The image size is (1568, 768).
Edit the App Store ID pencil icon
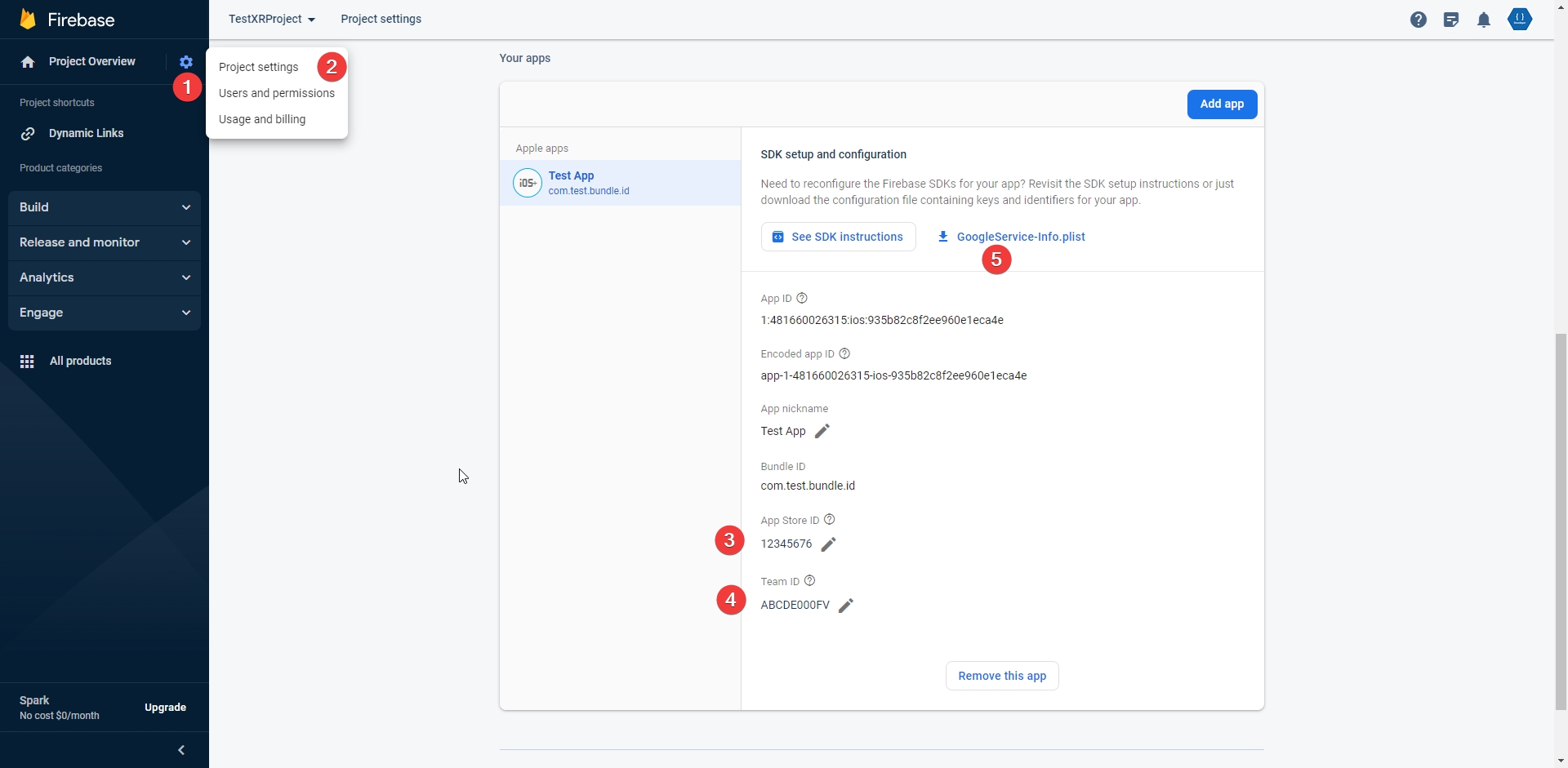coord(828,544)
